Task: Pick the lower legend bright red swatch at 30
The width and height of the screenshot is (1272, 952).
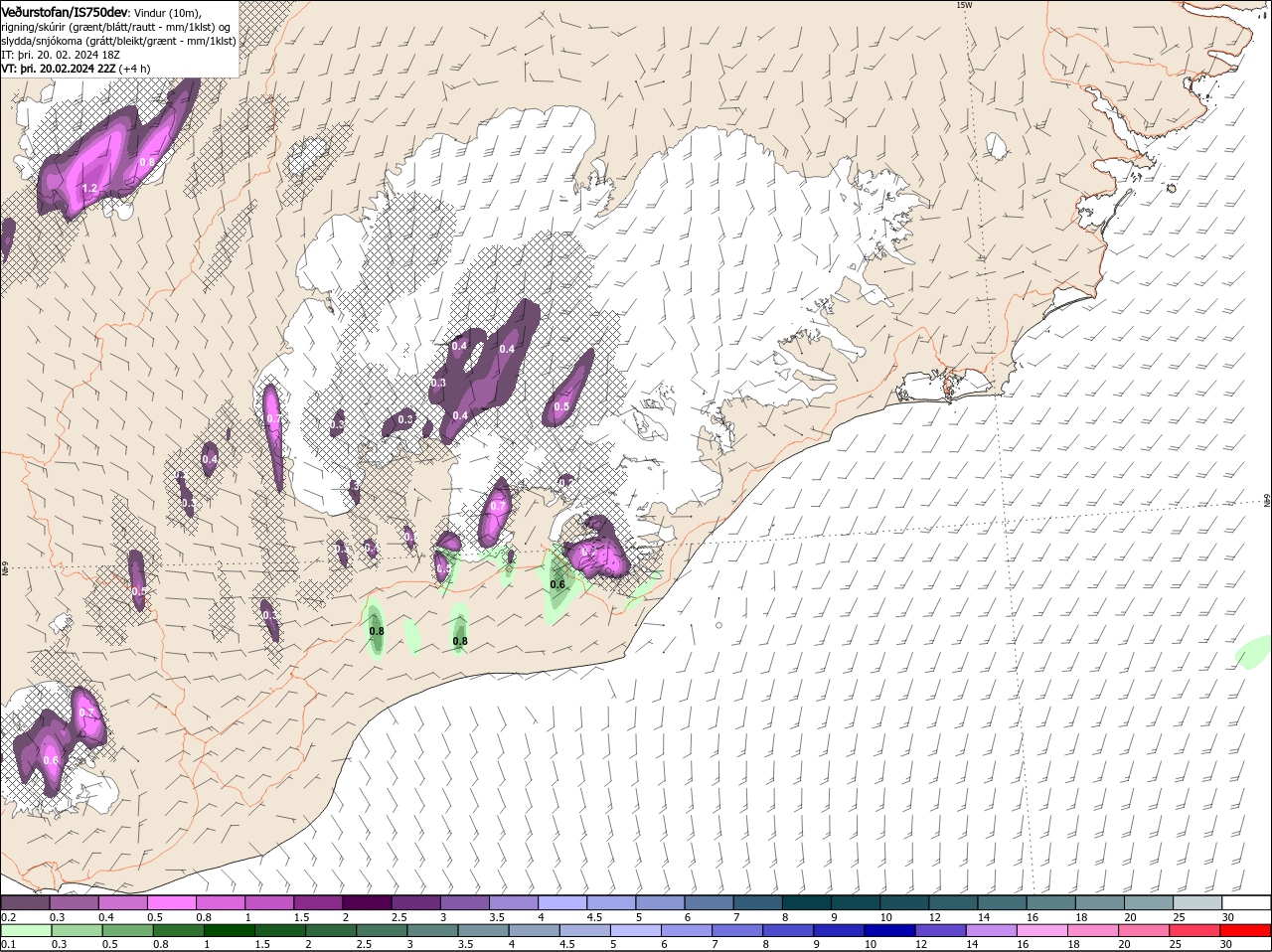Action: [x=1246, y=931]
